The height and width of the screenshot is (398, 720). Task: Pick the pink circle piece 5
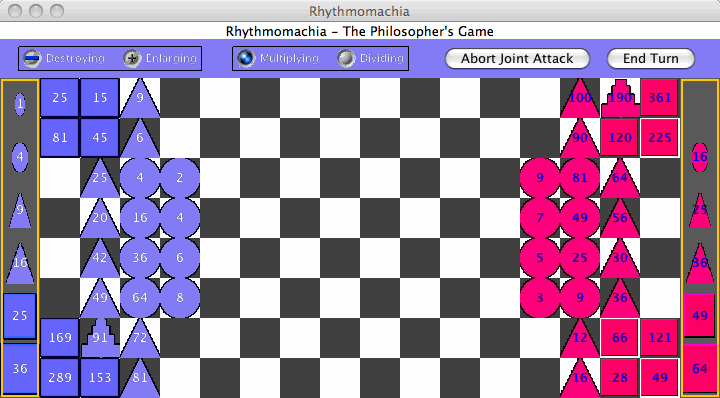click(x=540, y=258)
